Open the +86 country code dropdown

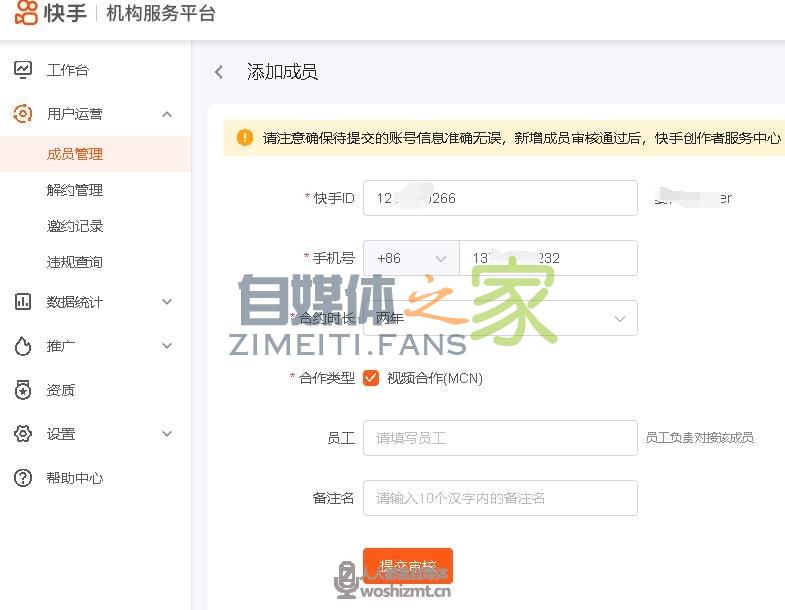point(411,258)
